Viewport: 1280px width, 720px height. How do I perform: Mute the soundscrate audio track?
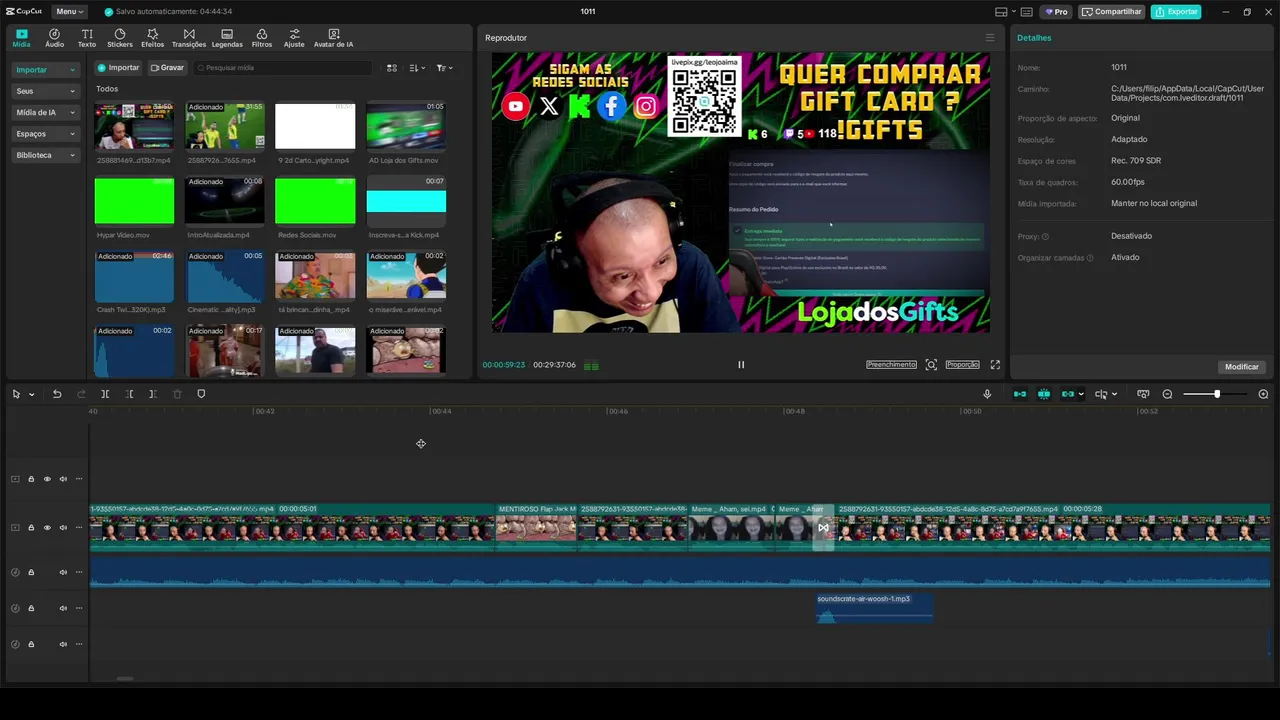63,608
